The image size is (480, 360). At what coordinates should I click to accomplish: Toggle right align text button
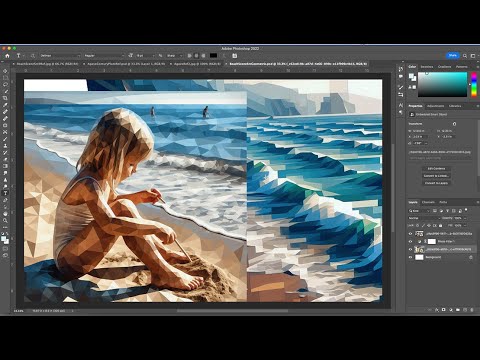tap(203, 56)
